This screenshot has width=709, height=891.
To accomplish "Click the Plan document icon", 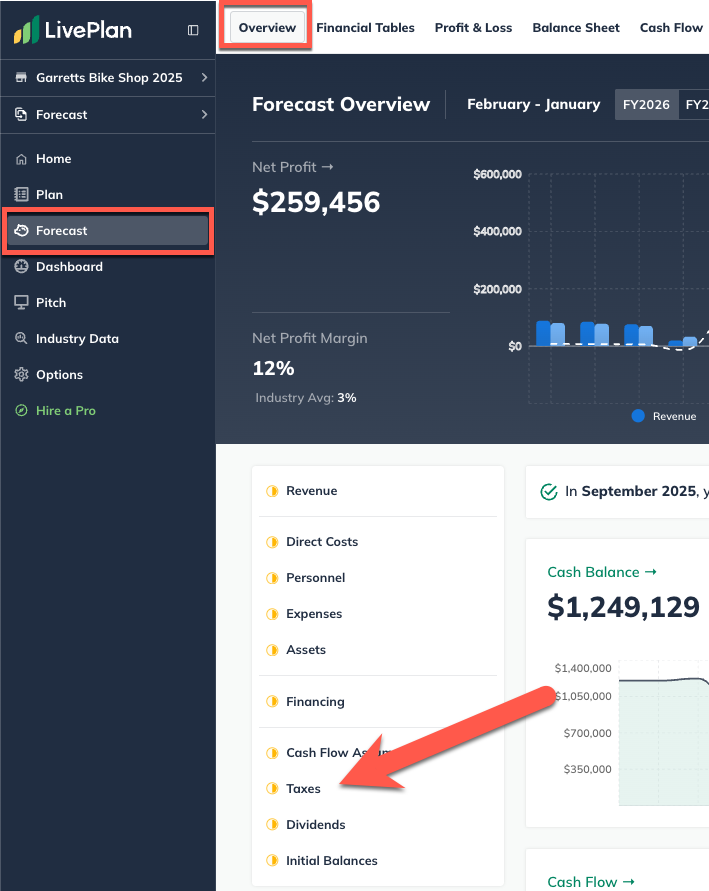I will [21, 195].
